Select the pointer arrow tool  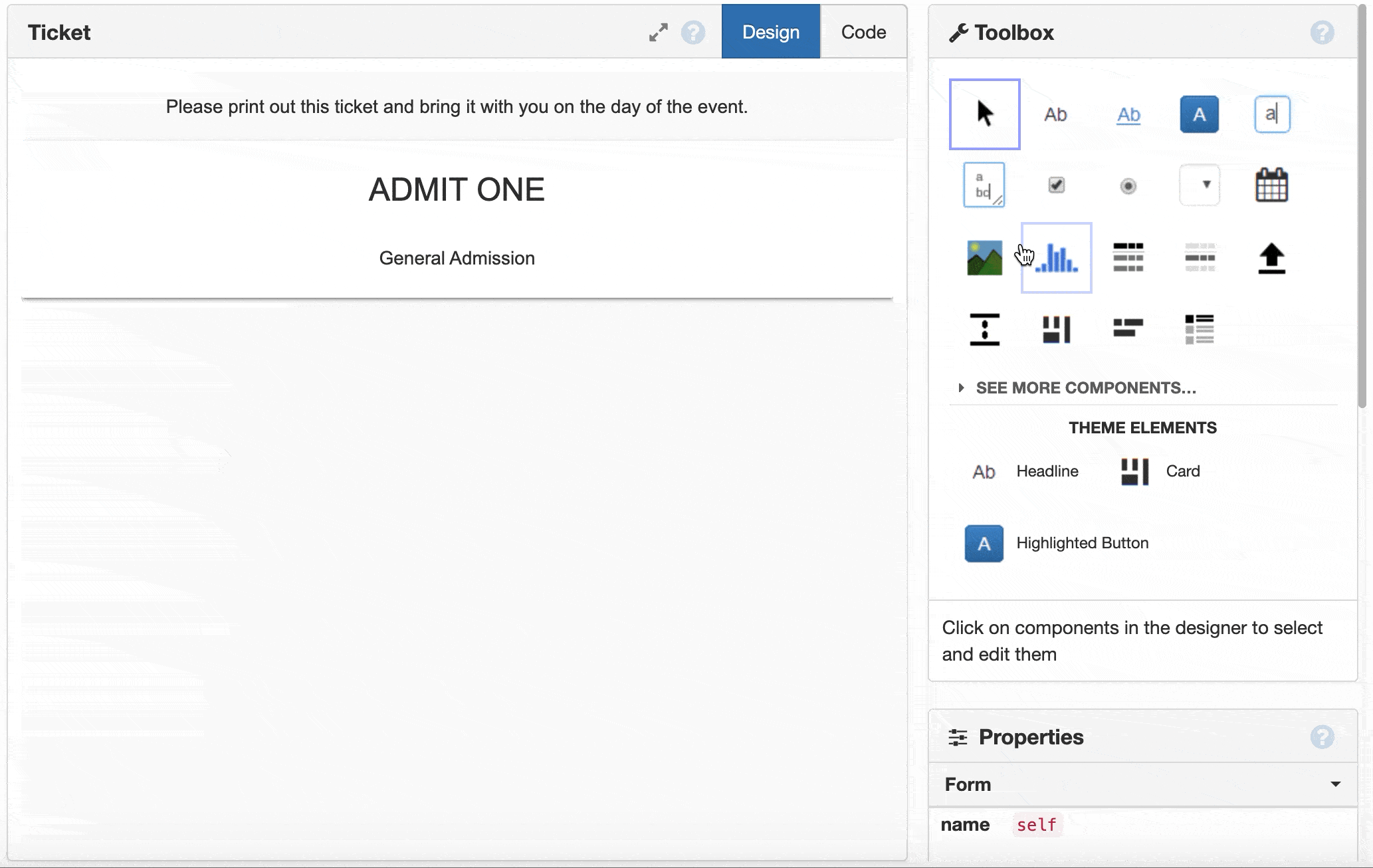point(984,114)
